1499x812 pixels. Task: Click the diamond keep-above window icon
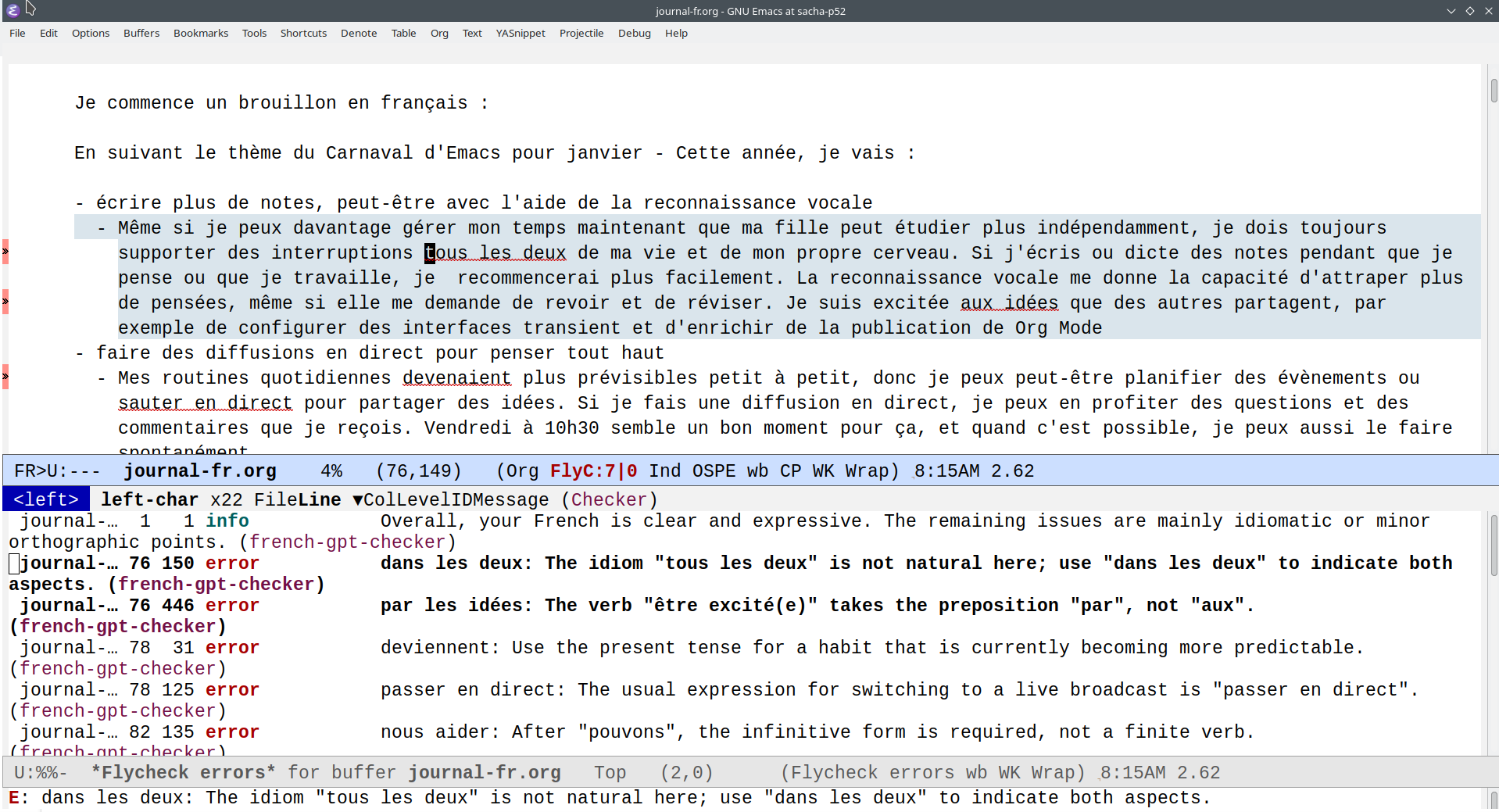point(1469,11)
